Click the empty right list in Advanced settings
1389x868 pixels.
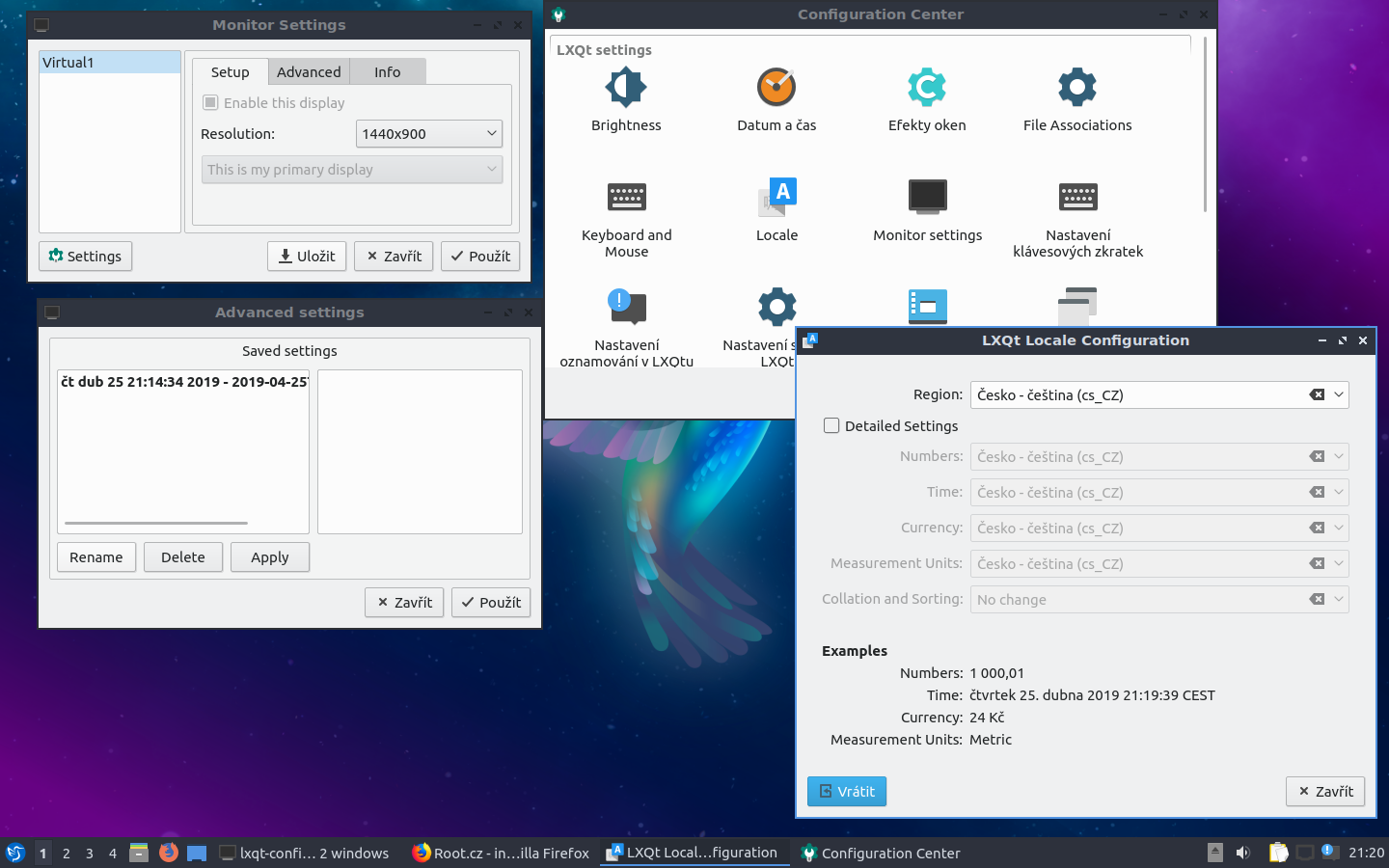coord(420,451)
